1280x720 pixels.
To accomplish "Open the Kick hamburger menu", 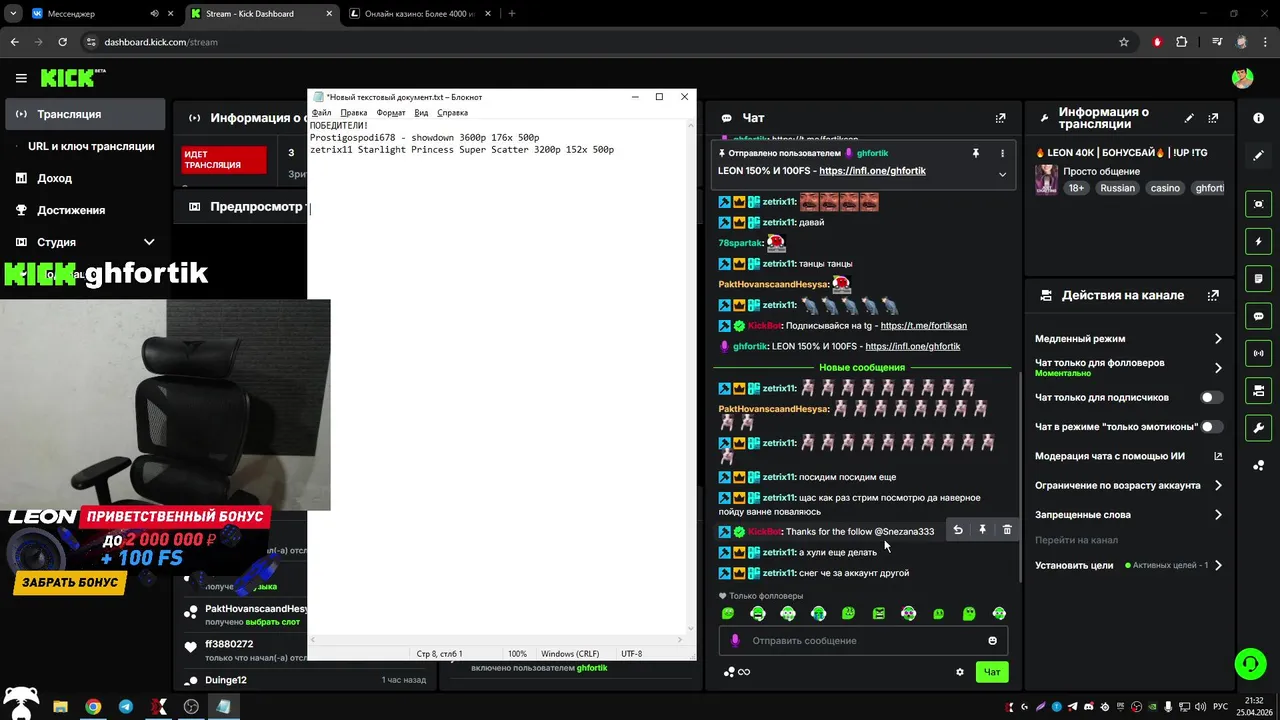I will click(x=21, y=78).
